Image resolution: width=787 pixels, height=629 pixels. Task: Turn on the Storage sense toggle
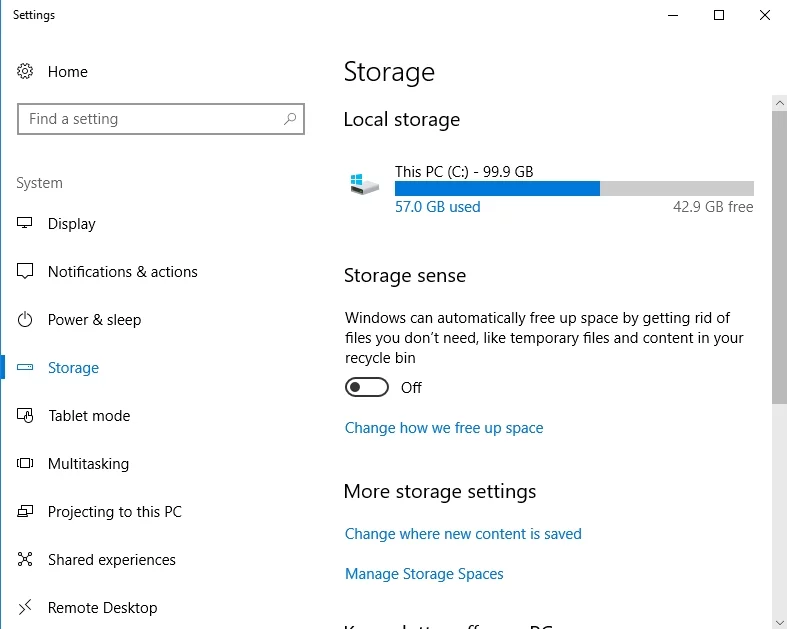366,388
